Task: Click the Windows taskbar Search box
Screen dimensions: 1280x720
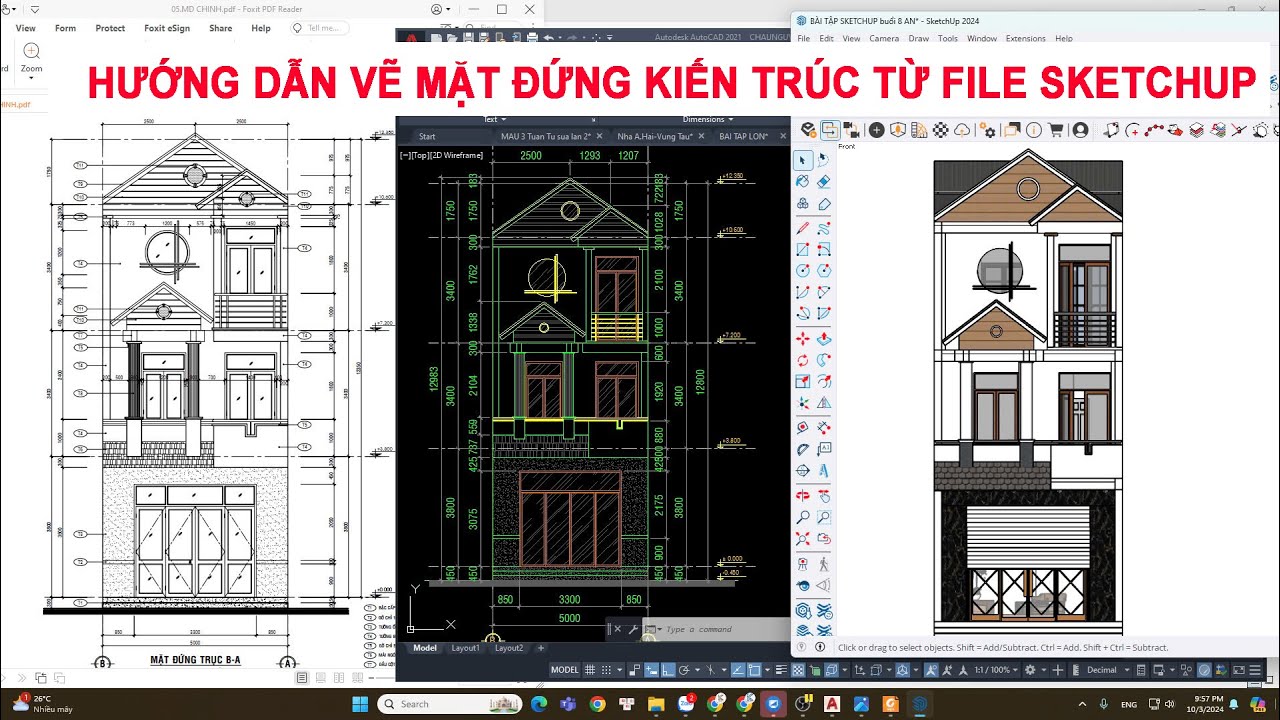Action: (x=447, y=704)
